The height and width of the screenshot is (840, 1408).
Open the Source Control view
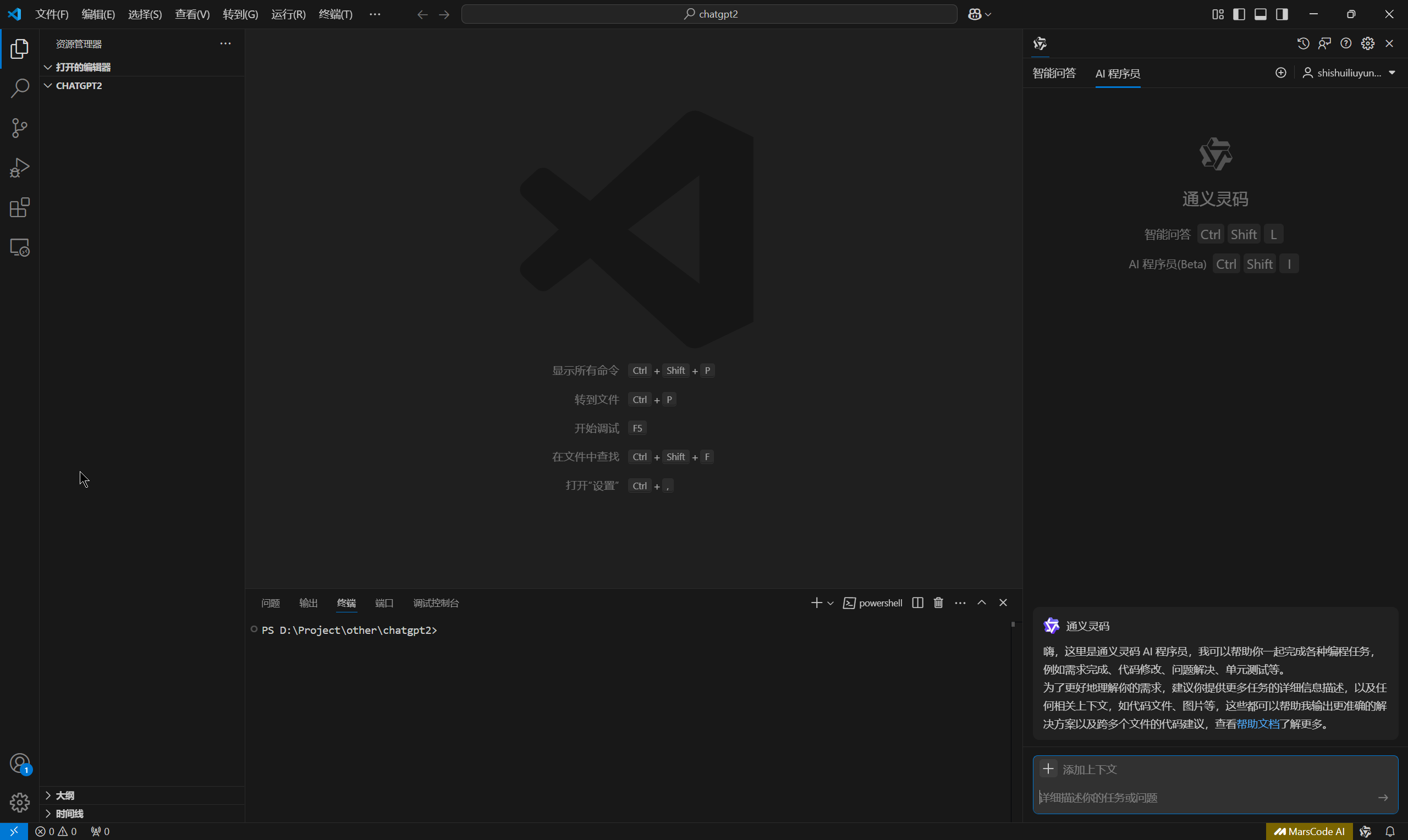click(20, 128)
